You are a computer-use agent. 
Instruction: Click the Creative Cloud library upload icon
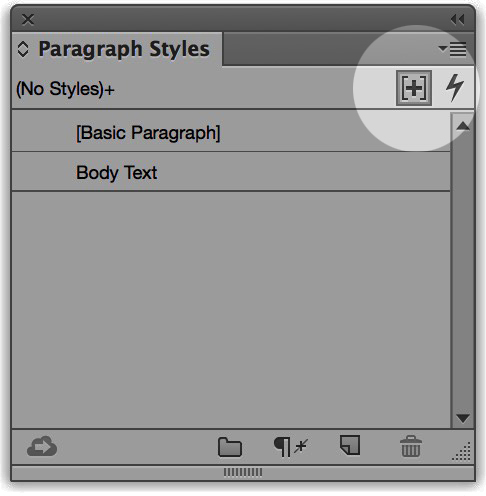coord(42,446)
